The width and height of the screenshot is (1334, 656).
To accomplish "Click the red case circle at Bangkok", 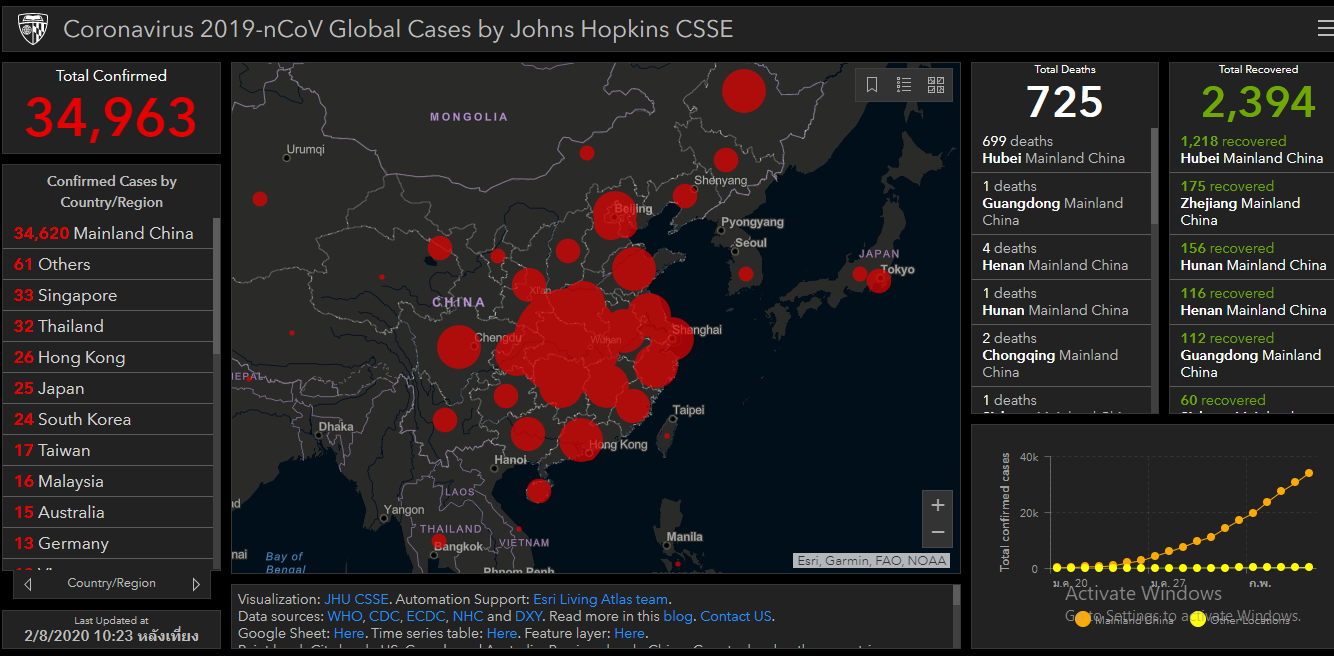I will 438,541.
